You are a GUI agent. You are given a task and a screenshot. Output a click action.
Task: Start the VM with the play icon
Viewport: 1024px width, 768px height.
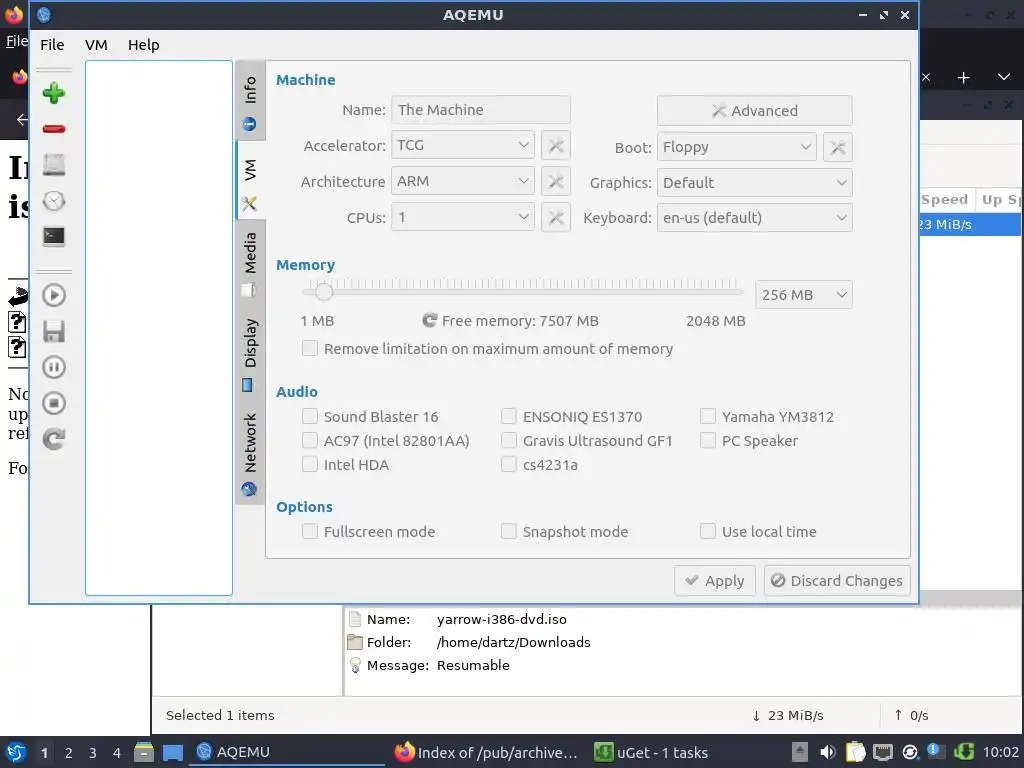54,295
